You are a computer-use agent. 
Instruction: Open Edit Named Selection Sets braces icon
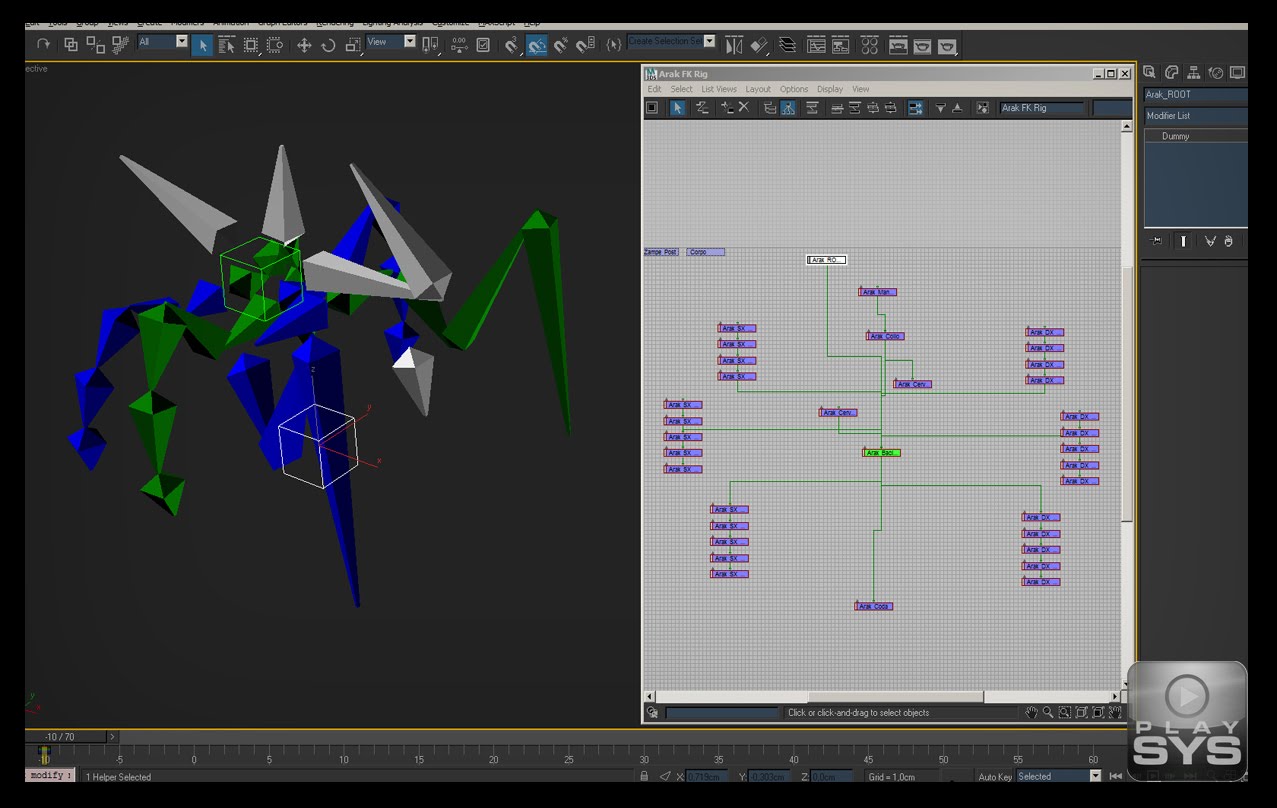point(614,45)
